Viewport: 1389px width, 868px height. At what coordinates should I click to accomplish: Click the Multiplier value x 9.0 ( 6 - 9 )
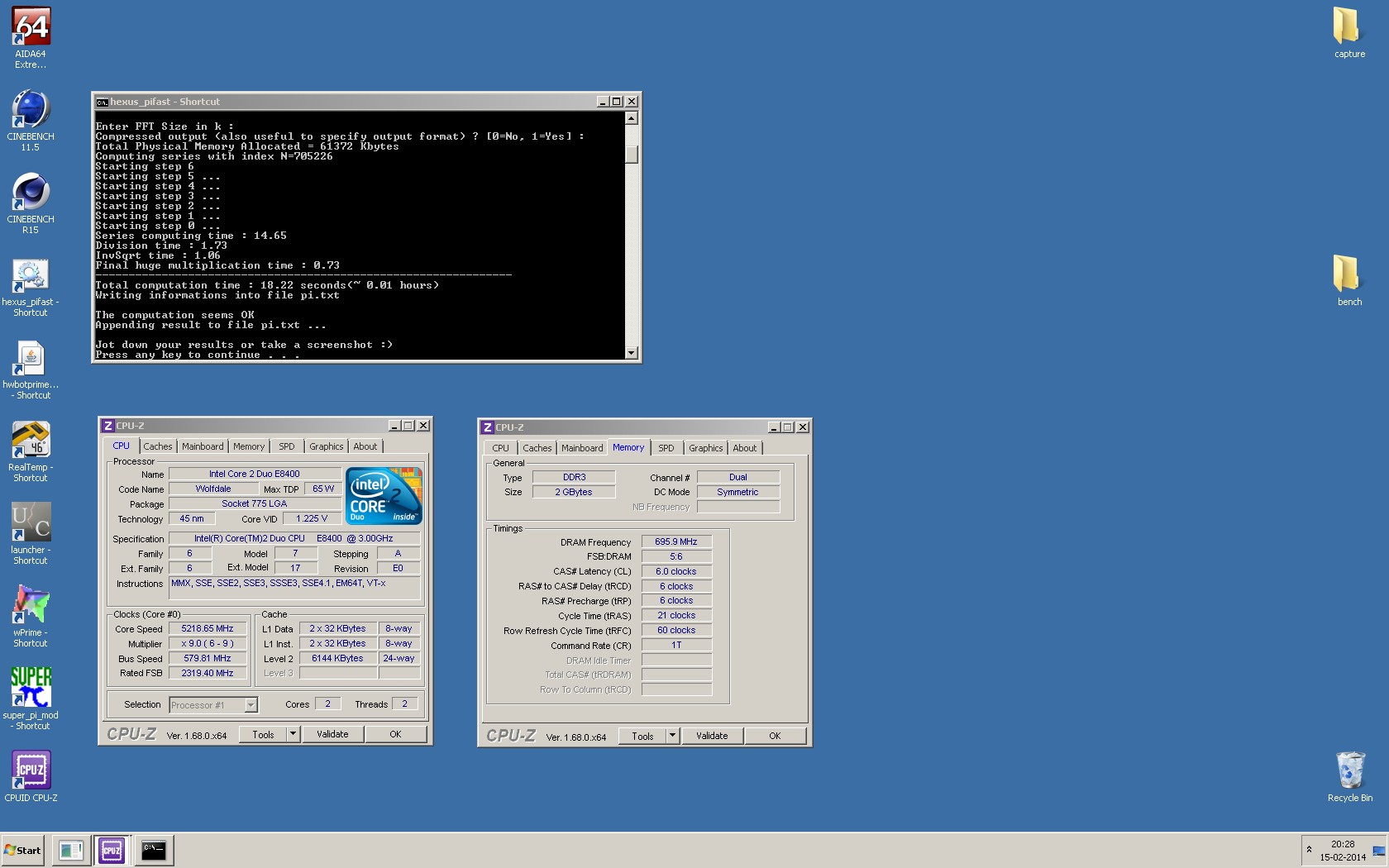[x=208, y=644]
